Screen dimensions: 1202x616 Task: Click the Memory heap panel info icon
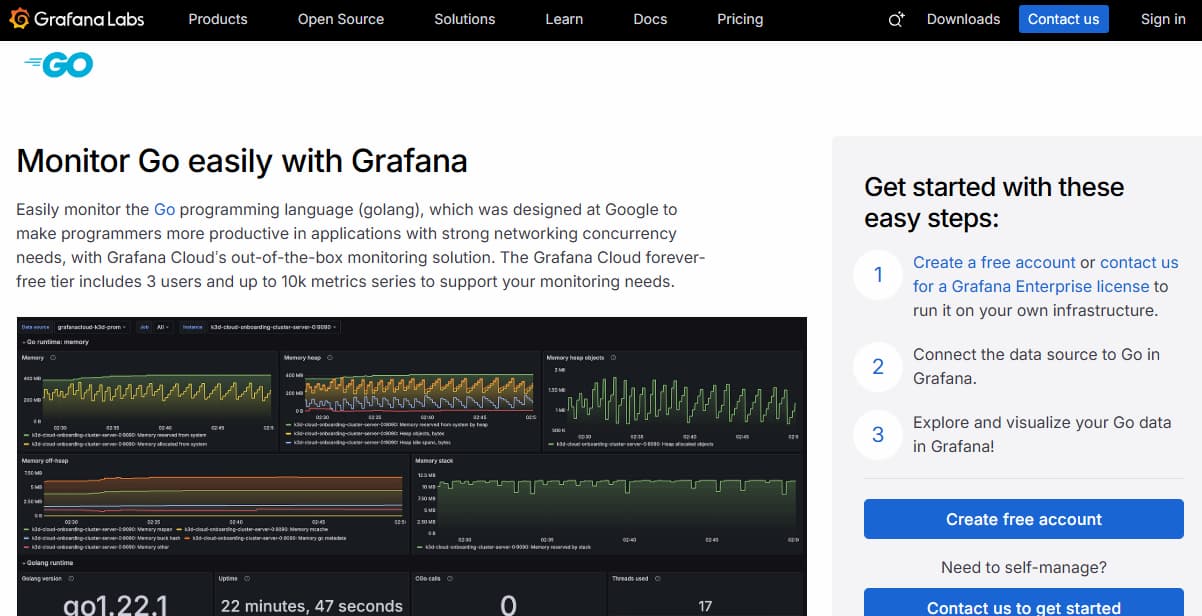332,357
